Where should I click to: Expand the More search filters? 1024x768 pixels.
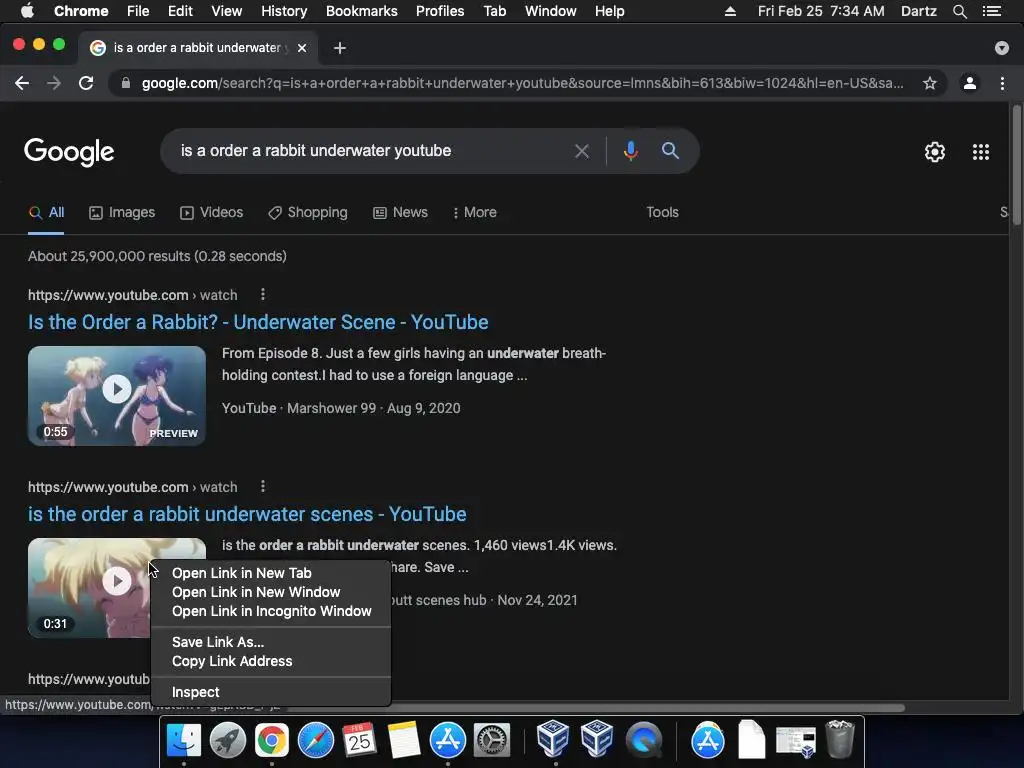click(475, 212)
